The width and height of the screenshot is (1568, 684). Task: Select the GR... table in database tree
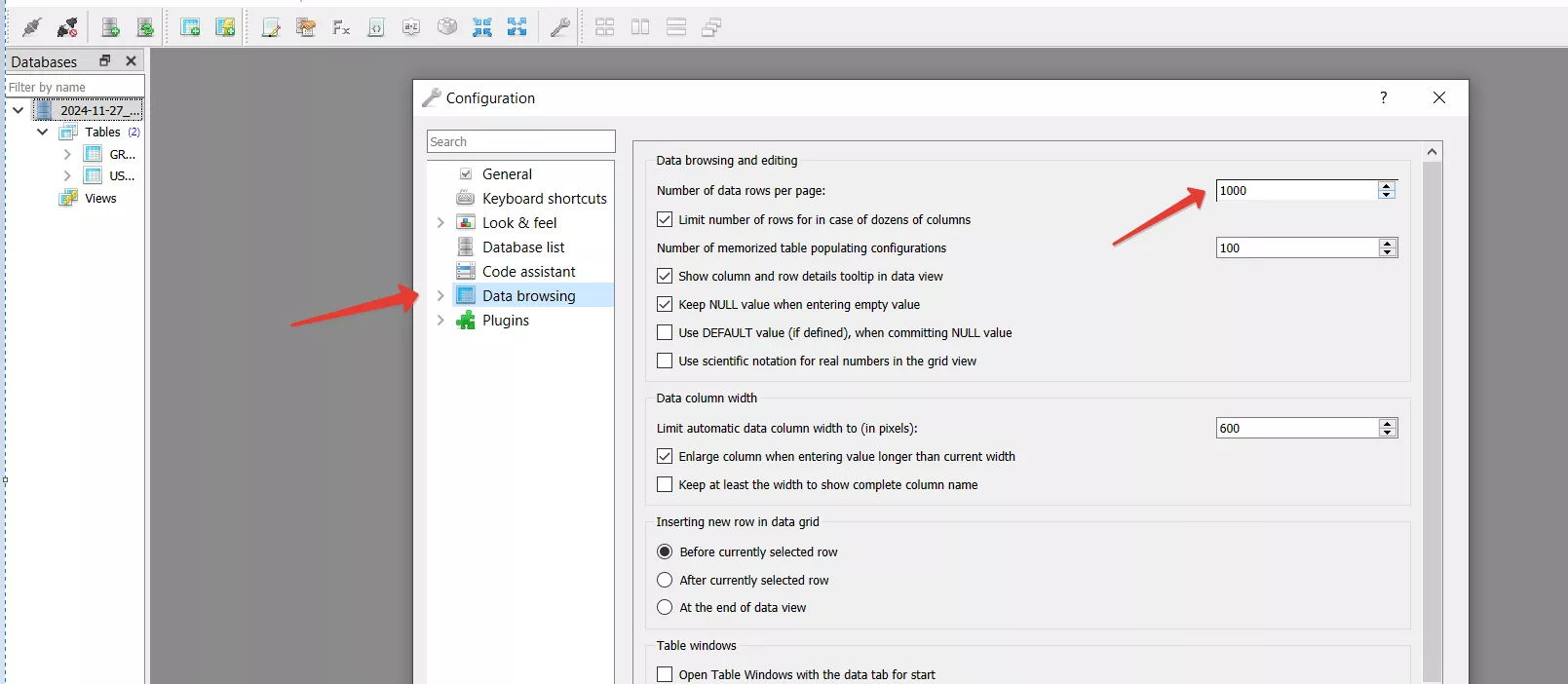[123, 154]
